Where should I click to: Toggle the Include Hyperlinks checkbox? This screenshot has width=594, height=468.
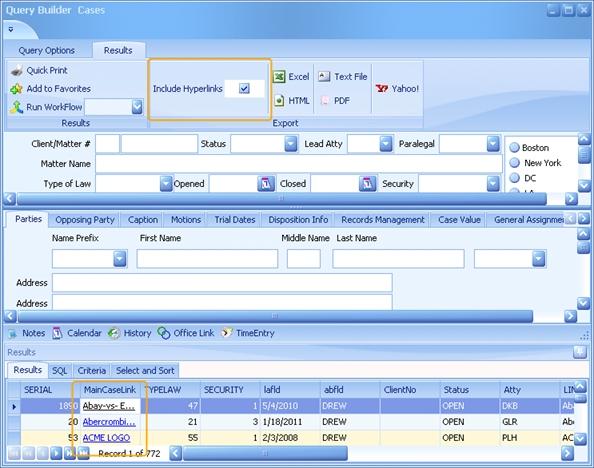[x=244, y=89]
